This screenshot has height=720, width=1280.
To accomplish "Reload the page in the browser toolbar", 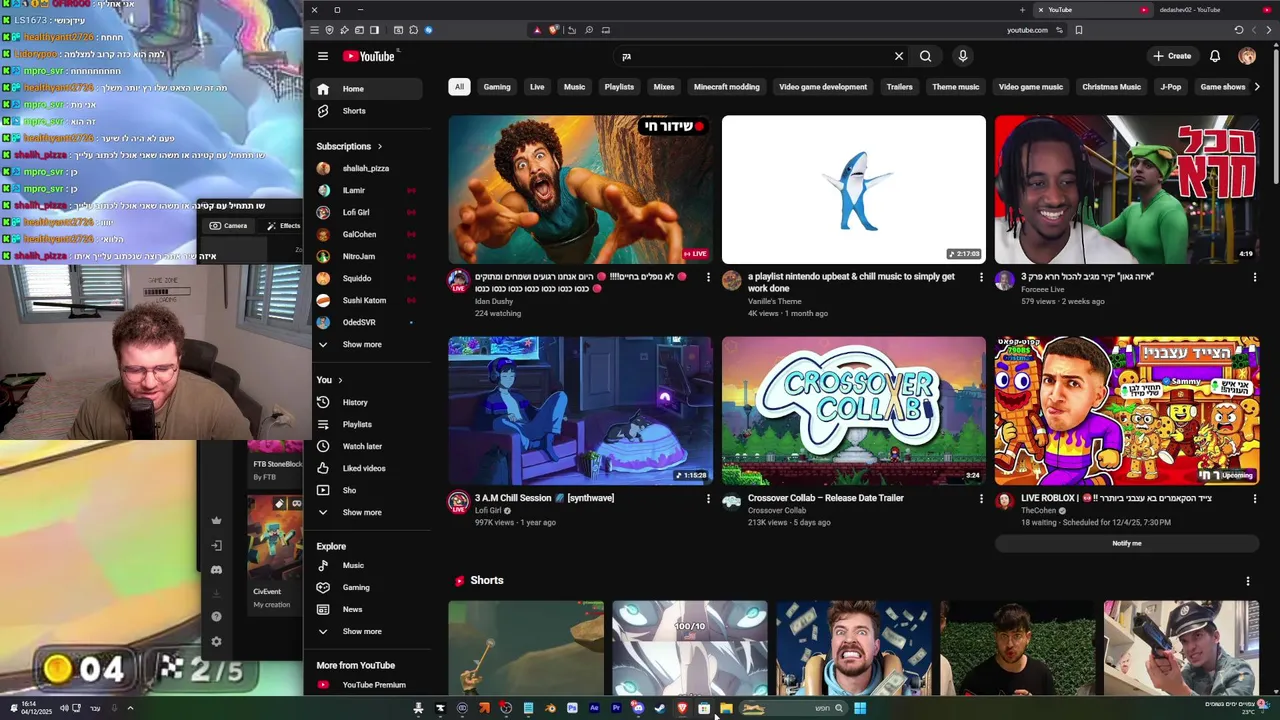I will [x=1239, y=30].
